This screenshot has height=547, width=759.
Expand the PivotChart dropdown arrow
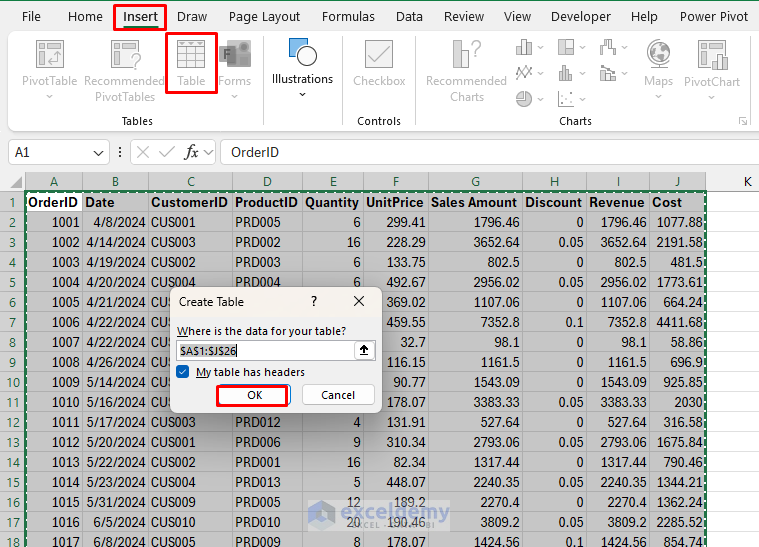coord(712,97)
